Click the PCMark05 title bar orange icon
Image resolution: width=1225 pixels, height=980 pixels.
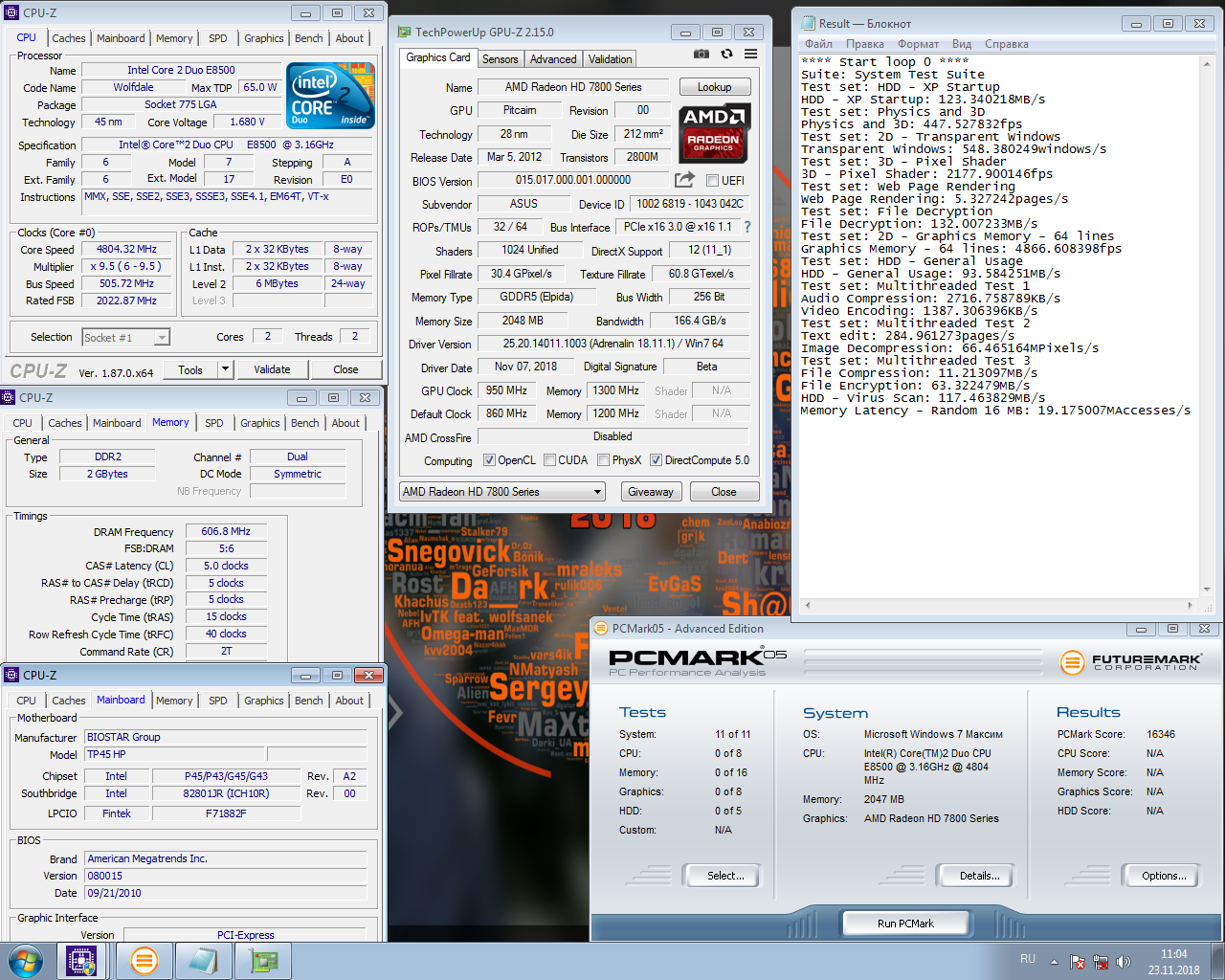601,629
